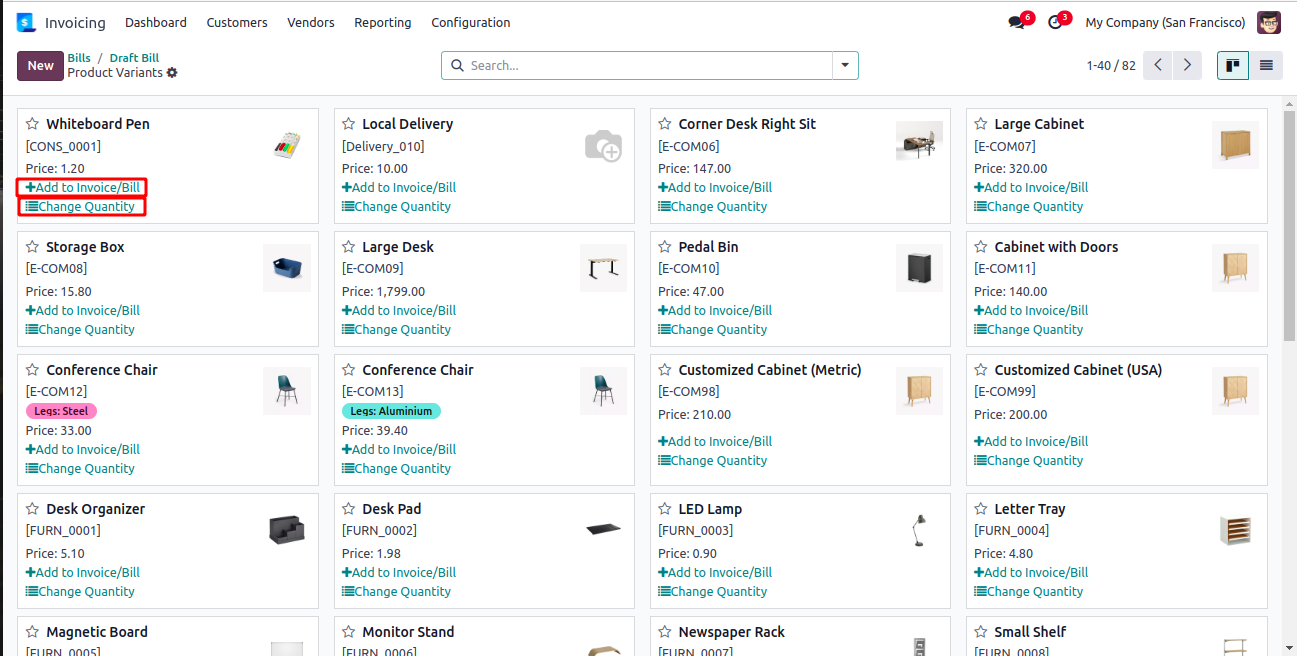Image resolution: width=1297 pixels, height=656 pixels.
Task: Click the user avatar icon
Action: pyautogui.click(x=1269, y=22)
